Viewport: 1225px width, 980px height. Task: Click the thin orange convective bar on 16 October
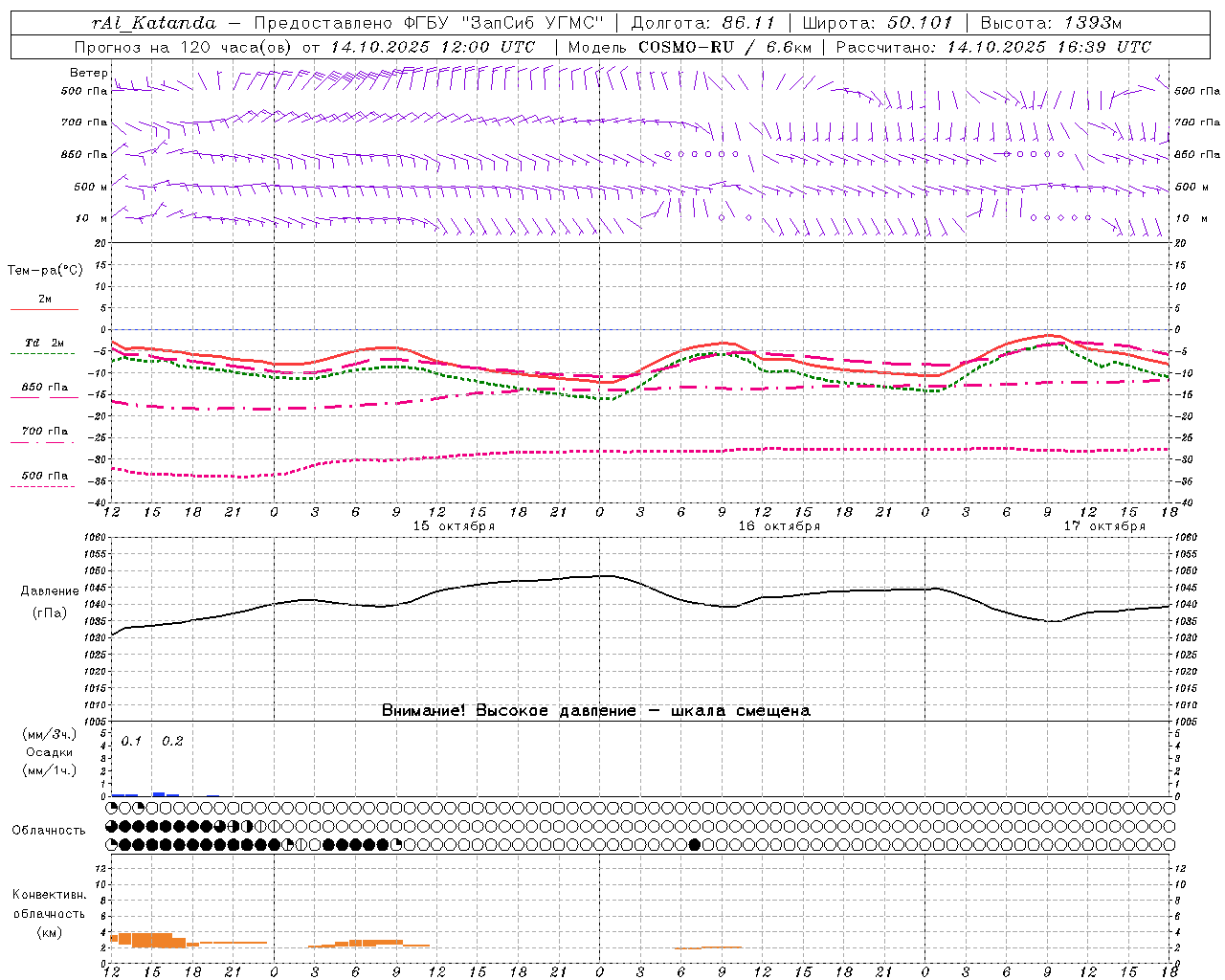(x=708, y=947)
